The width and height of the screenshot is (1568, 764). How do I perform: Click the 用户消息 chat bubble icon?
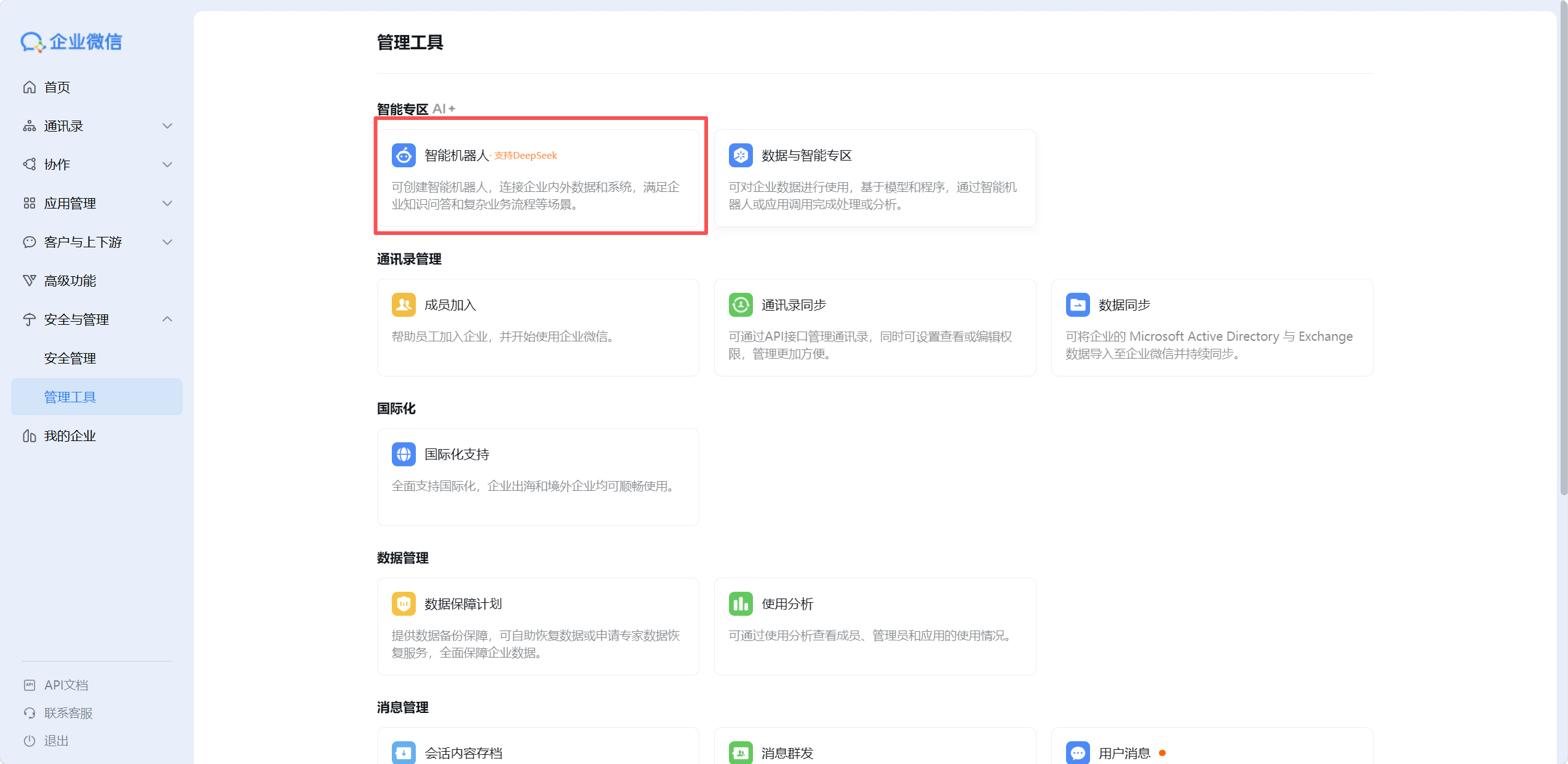(x=1078, y=753)
